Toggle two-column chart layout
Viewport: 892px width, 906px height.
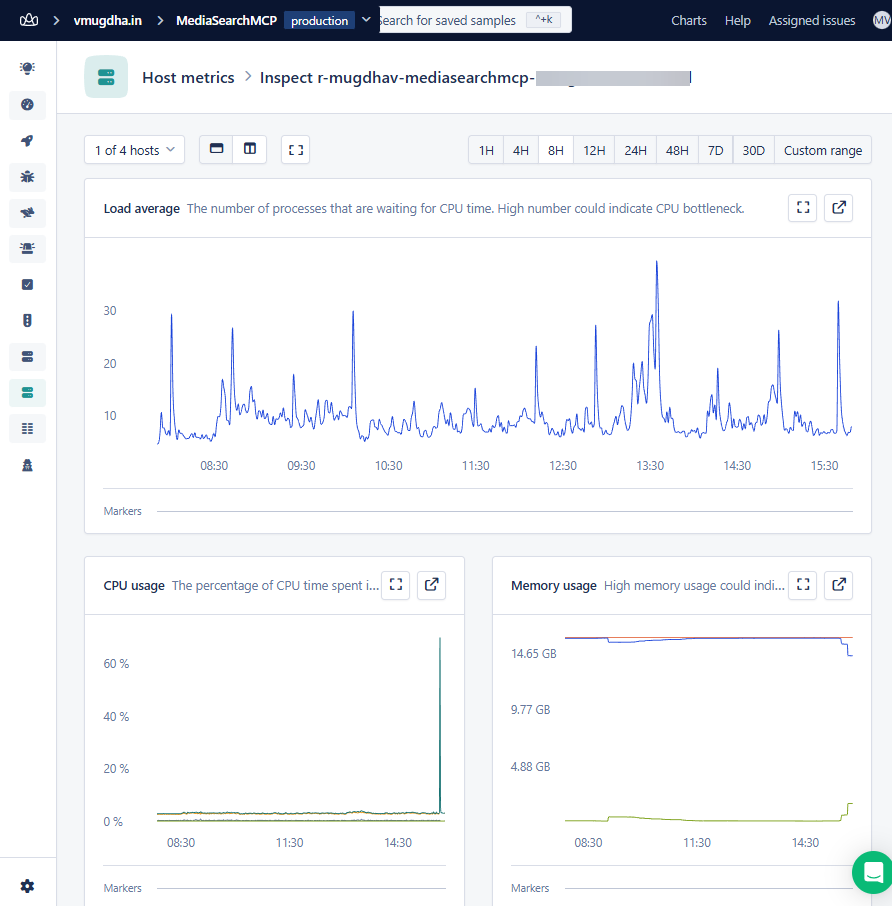[x=249, y=147]
